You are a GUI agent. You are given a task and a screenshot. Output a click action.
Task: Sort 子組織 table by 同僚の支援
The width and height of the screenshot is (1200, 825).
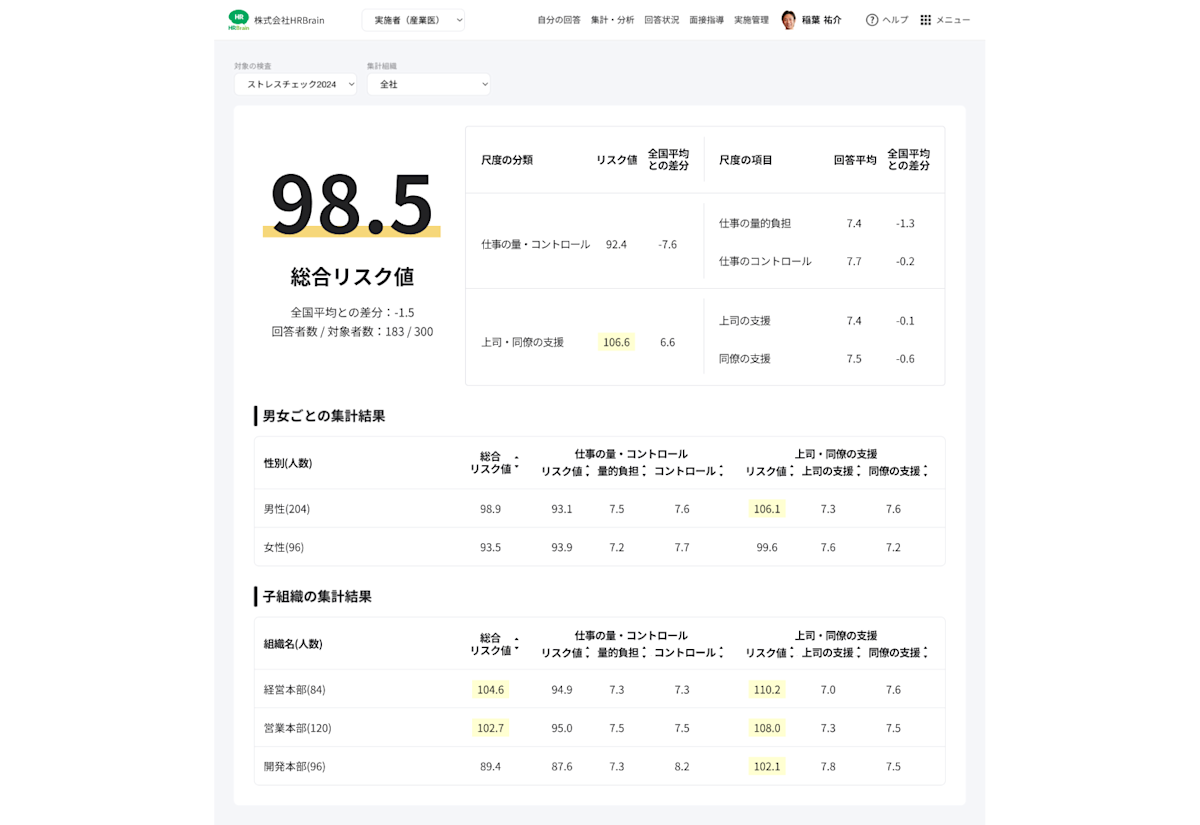[x=926, y=652]
